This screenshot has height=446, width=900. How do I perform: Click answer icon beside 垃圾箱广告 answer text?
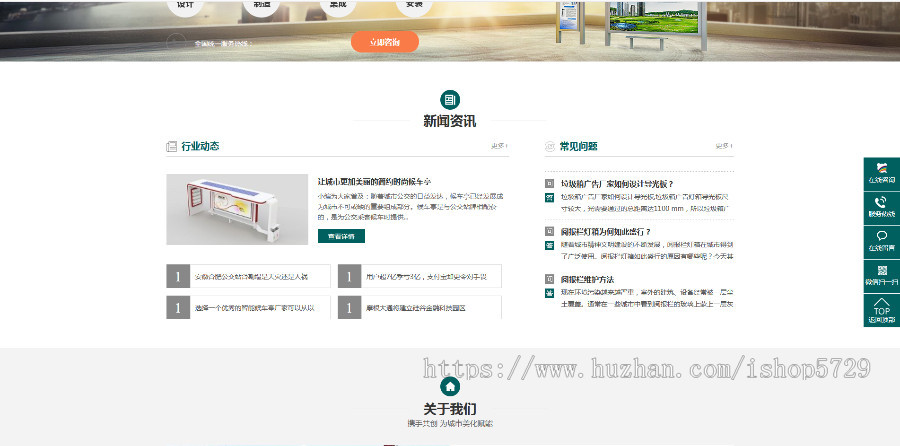[549, 197]
